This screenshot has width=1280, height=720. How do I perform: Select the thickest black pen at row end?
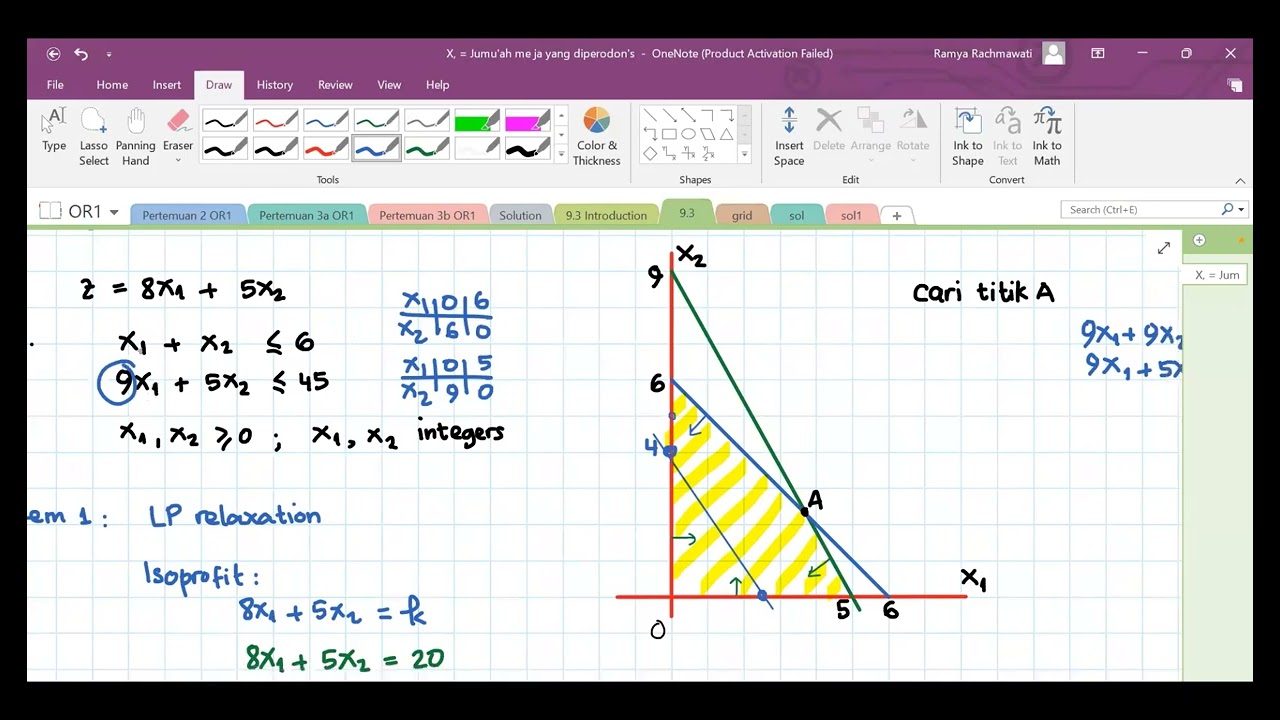tap(528, 149)
